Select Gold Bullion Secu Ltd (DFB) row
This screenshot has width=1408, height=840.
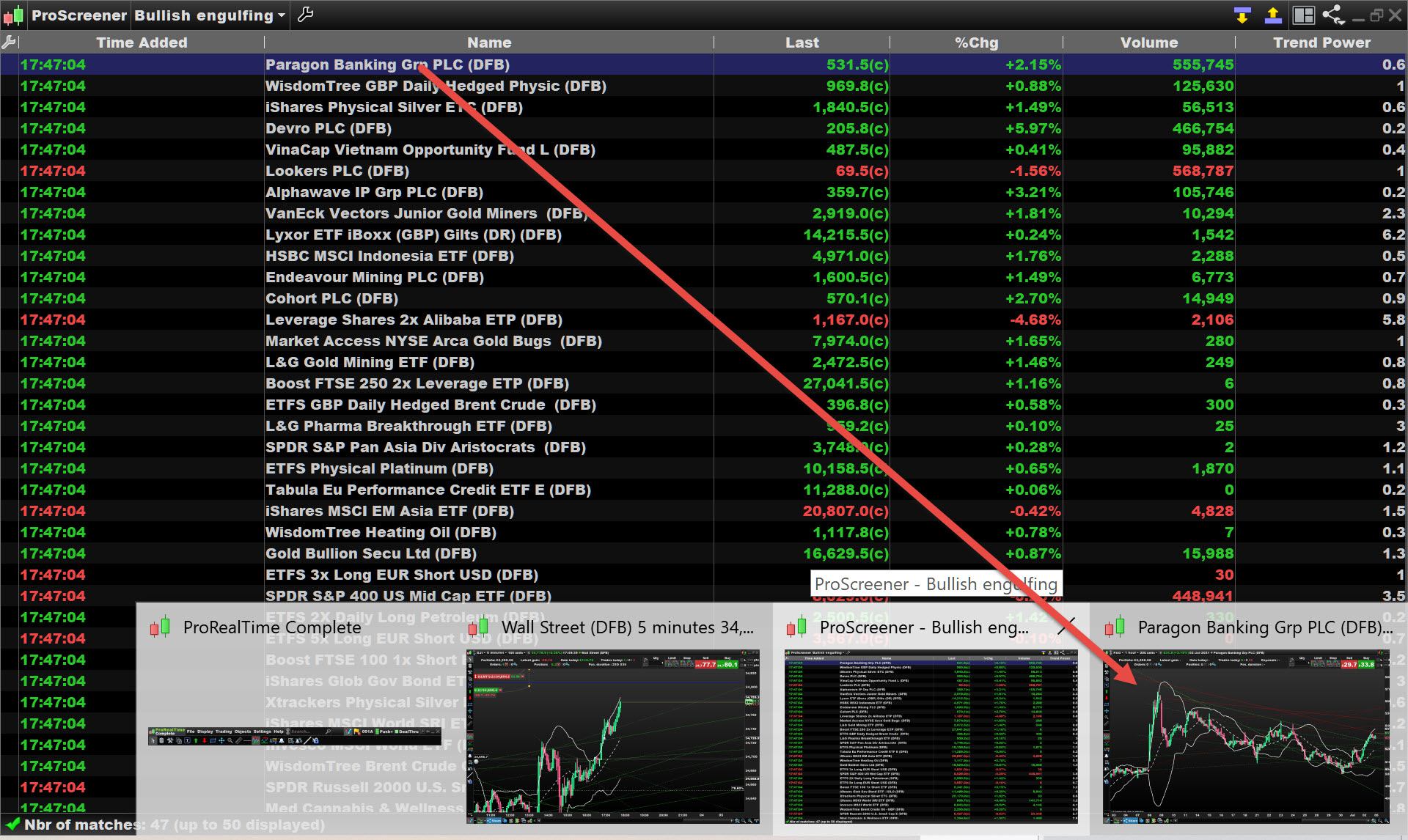[x=371, y=553]
